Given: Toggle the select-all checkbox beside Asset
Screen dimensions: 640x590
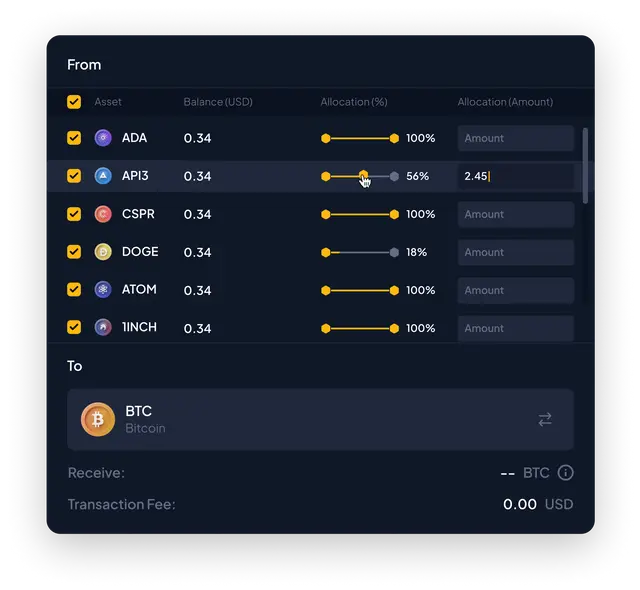Looking at the screenshot, I should point(74,102).
